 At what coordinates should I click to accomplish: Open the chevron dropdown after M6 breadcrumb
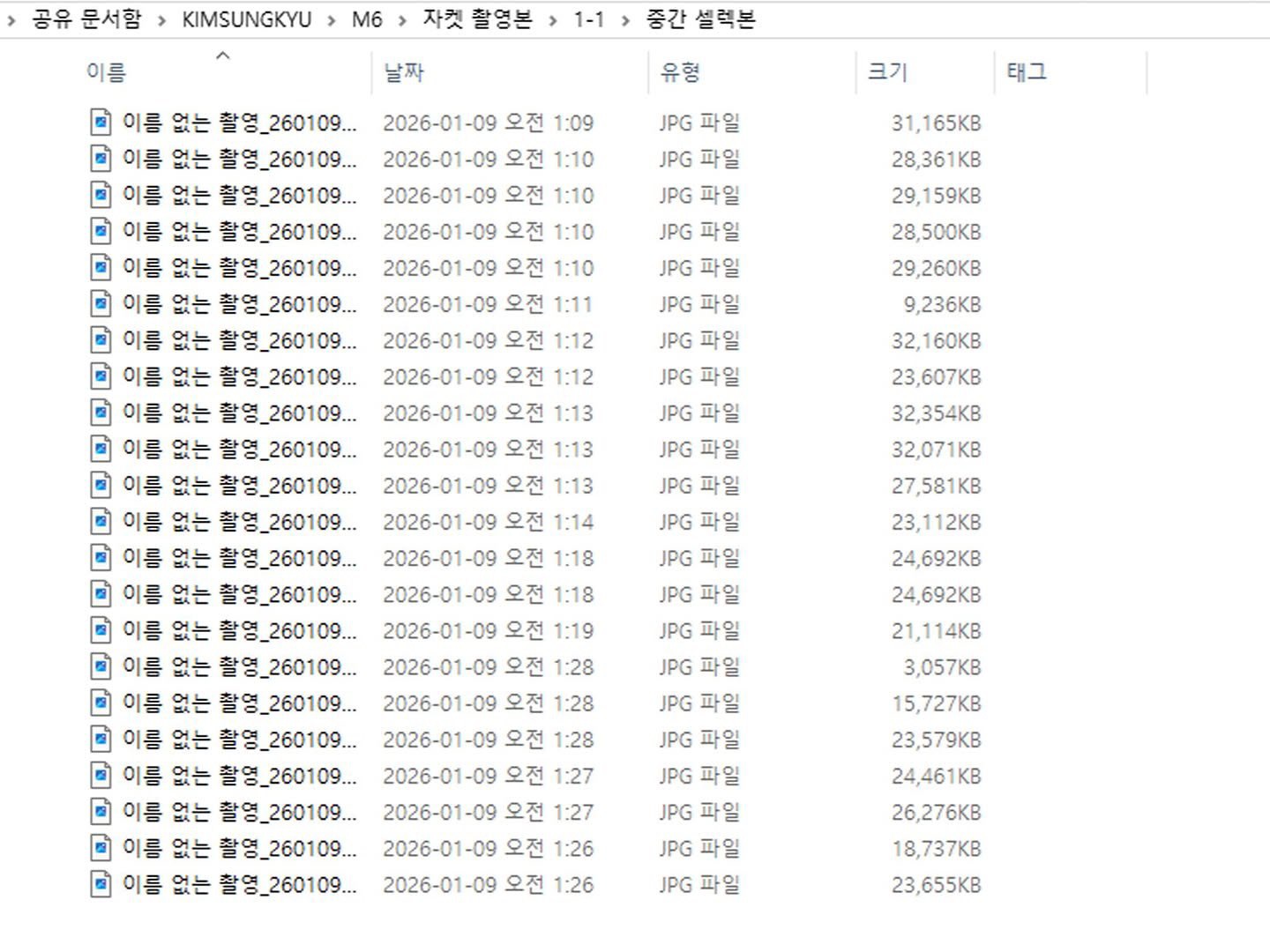pyautogui.click(x=402, y=20)
